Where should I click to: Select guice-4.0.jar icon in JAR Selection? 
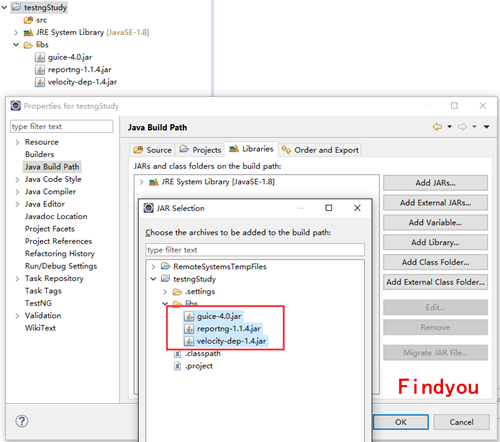coord(189,316)
